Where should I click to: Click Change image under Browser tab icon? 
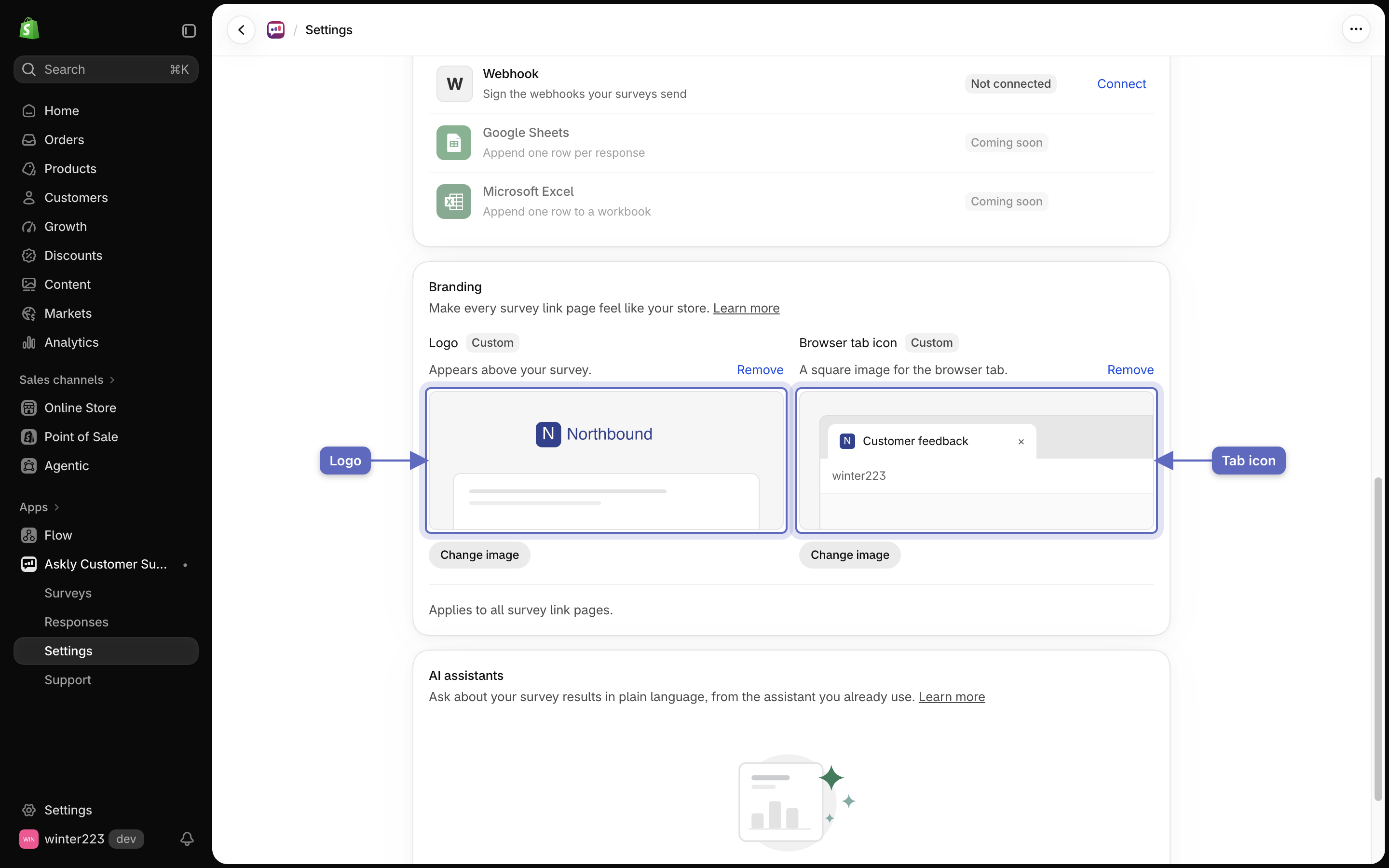point(849,555)
